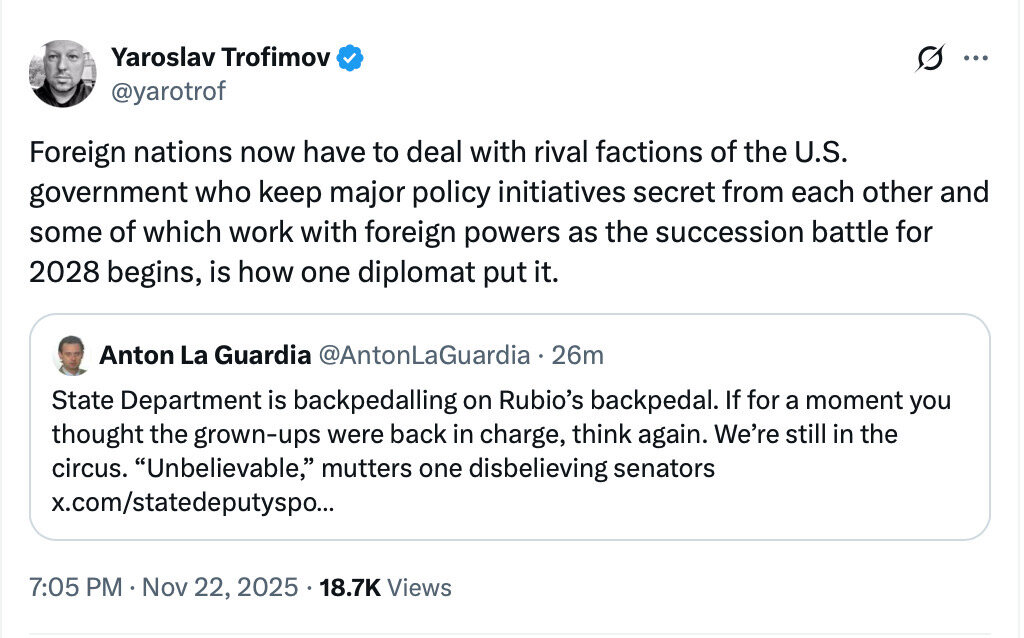Click the word "Unbelievable" in quoted post
This screenshot has height=638, width=1024.
pos(209,468)
